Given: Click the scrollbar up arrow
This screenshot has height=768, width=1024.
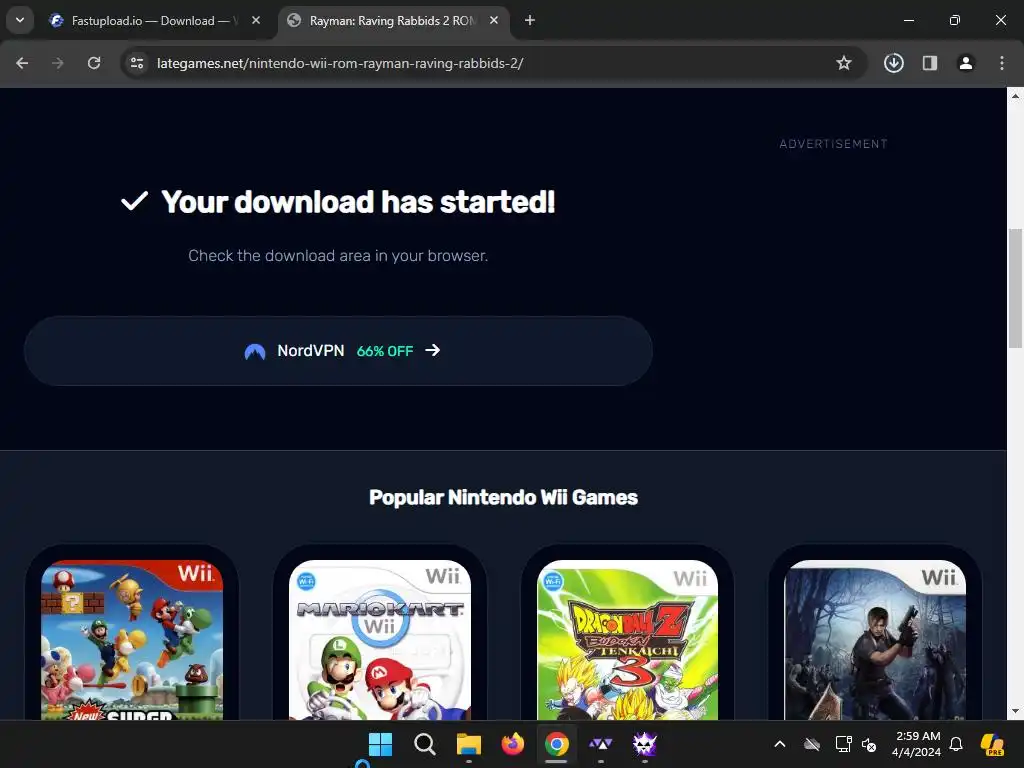Looking at the screenshot, I should tap(1015, 96).
